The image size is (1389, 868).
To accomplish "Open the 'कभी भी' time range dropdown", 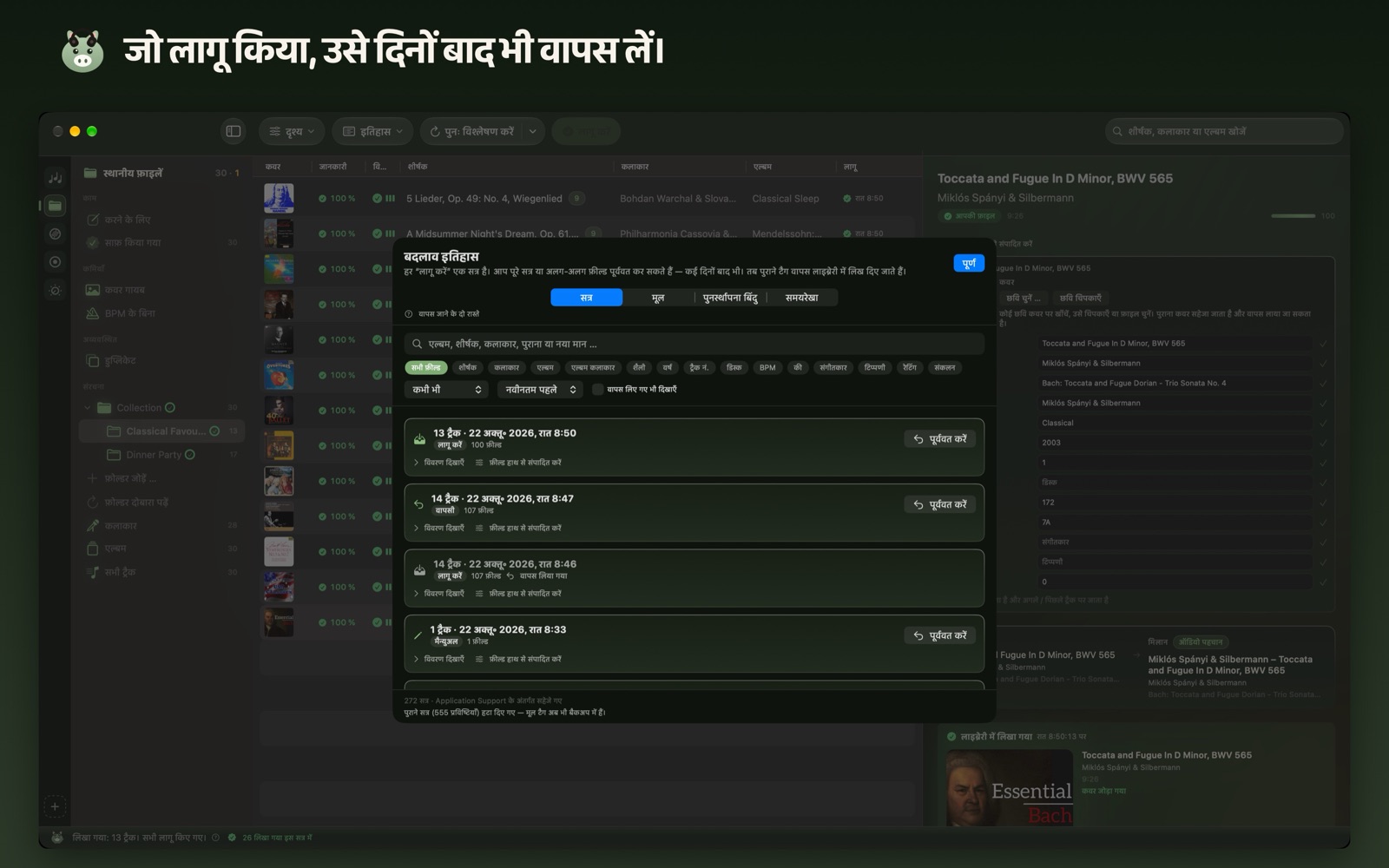I will [x=447, y=390].
